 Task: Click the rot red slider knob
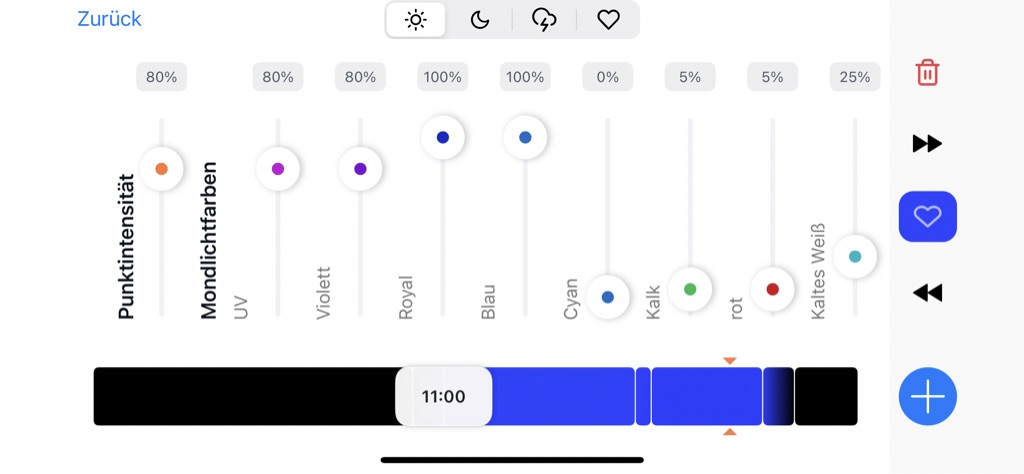772,289
